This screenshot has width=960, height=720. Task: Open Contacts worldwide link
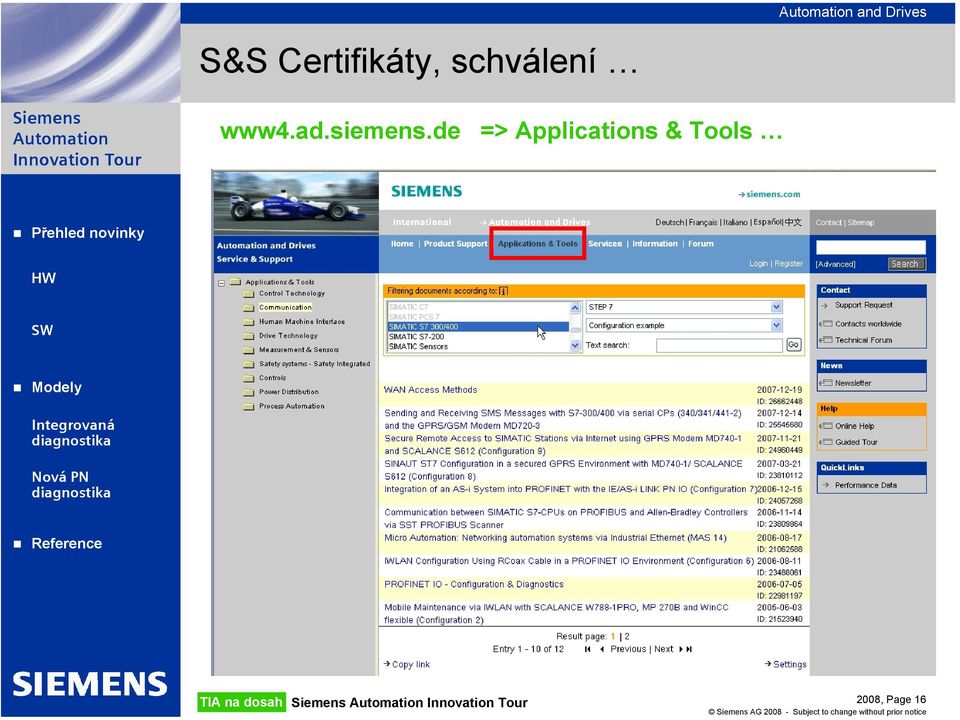coord(868,324)
